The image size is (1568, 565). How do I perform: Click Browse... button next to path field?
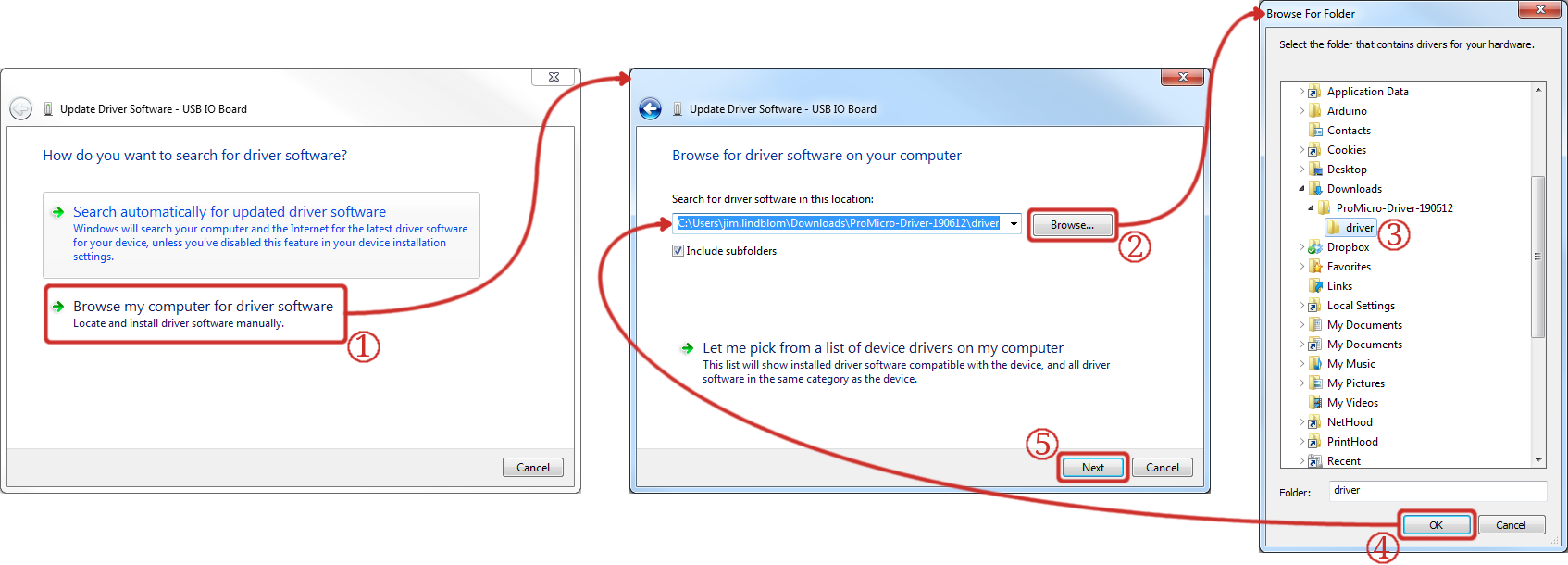click(x=1072, y=225)
